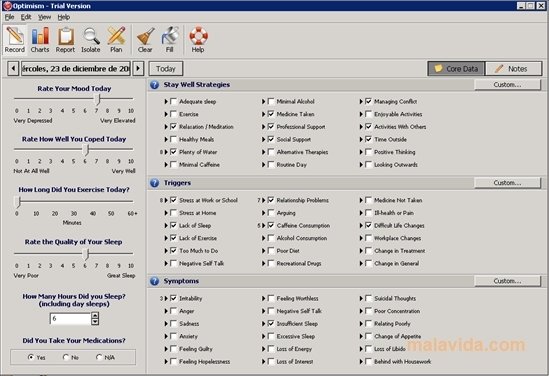Image resolution: width=549 pixels, height=376 pixels.
Task: Check the Poor Diet trigger checkbox
Action: 271,251
